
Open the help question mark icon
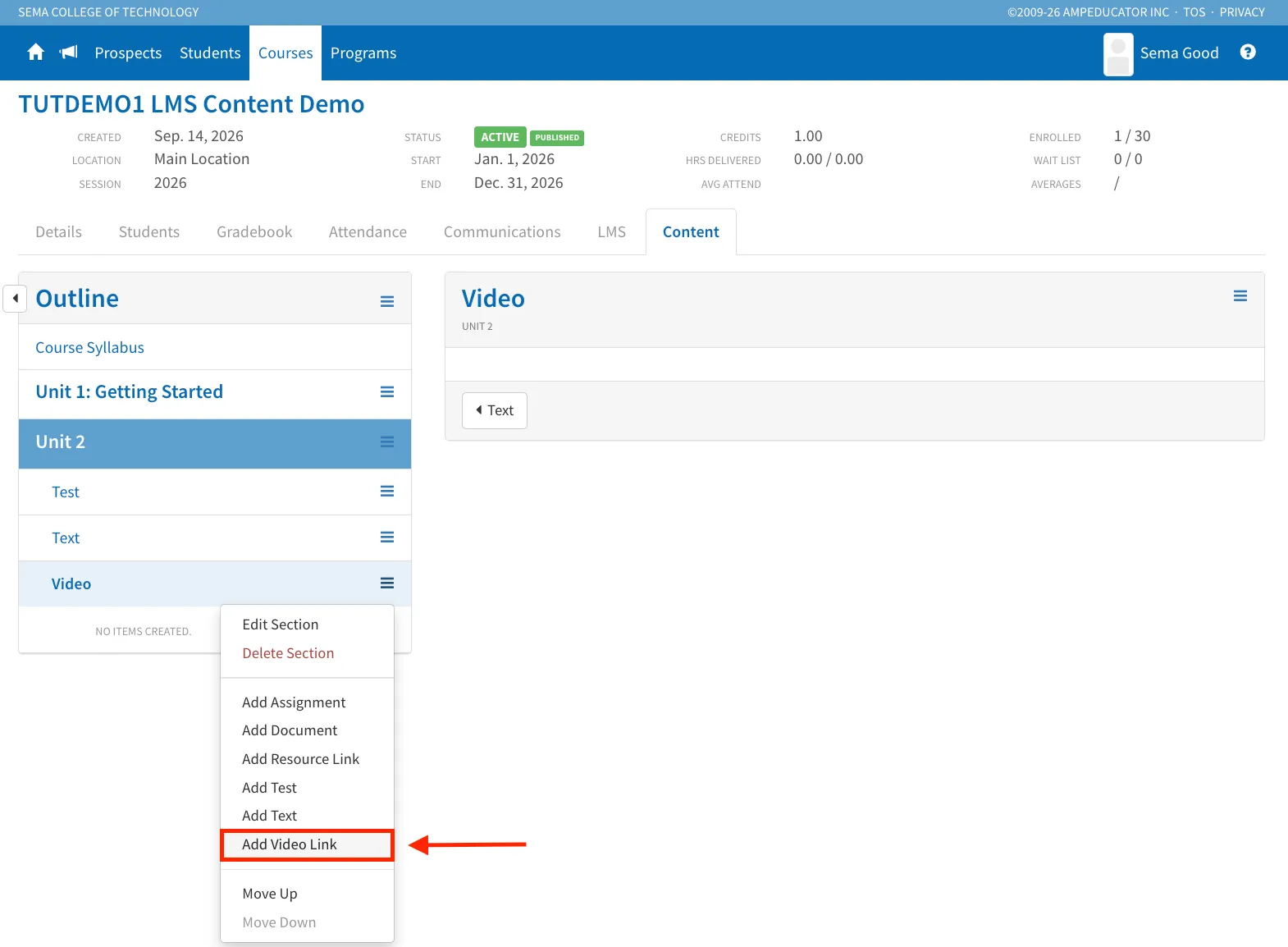coord(1248,53)
